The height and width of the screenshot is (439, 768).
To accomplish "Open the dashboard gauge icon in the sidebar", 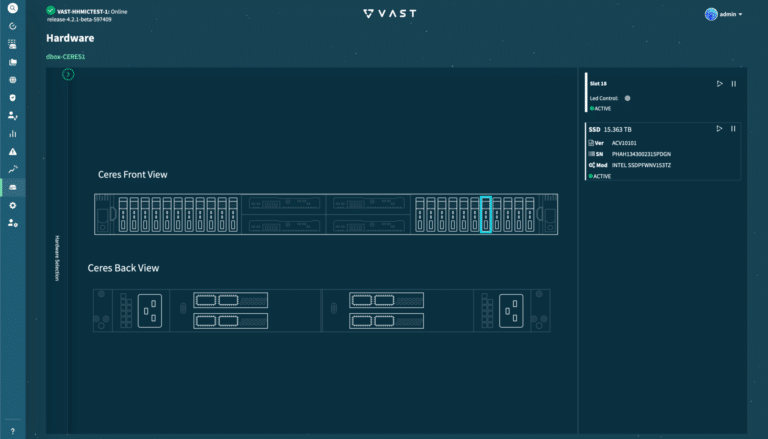I will coord(13,26).
